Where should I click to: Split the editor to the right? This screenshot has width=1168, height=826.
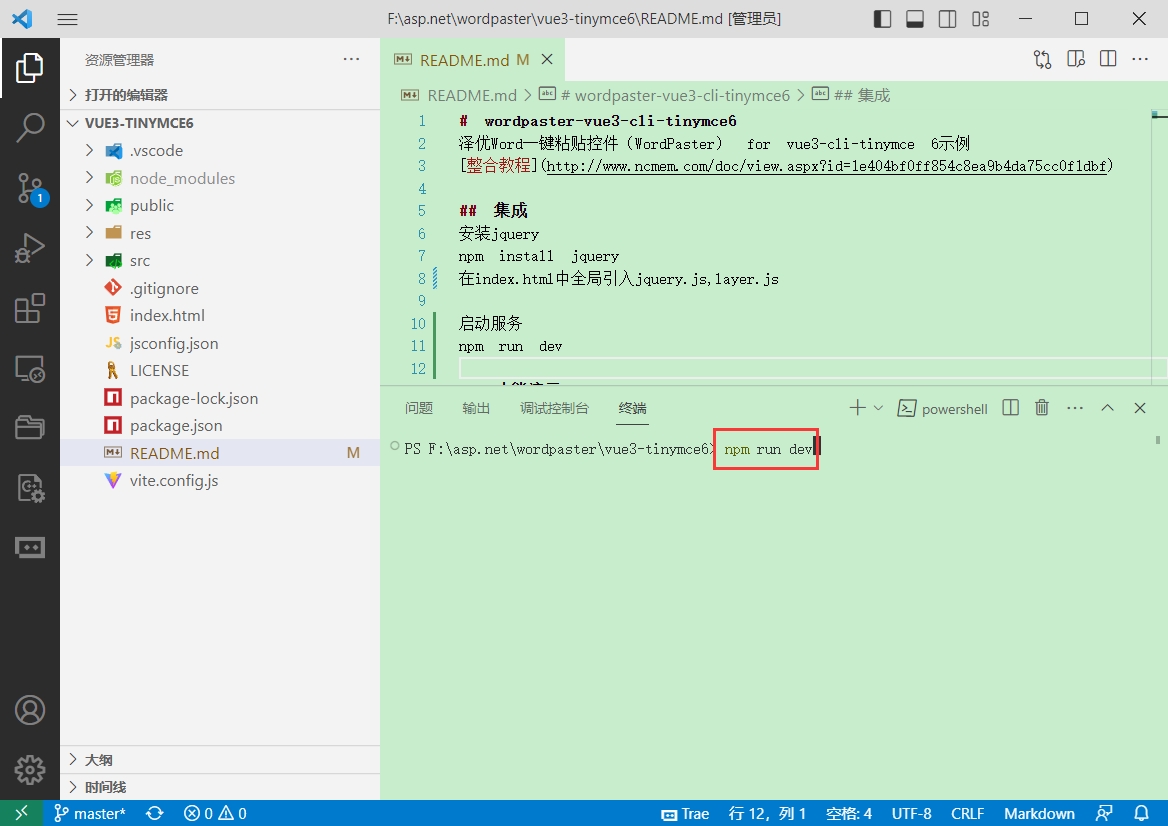click(x=1108, y=60)
